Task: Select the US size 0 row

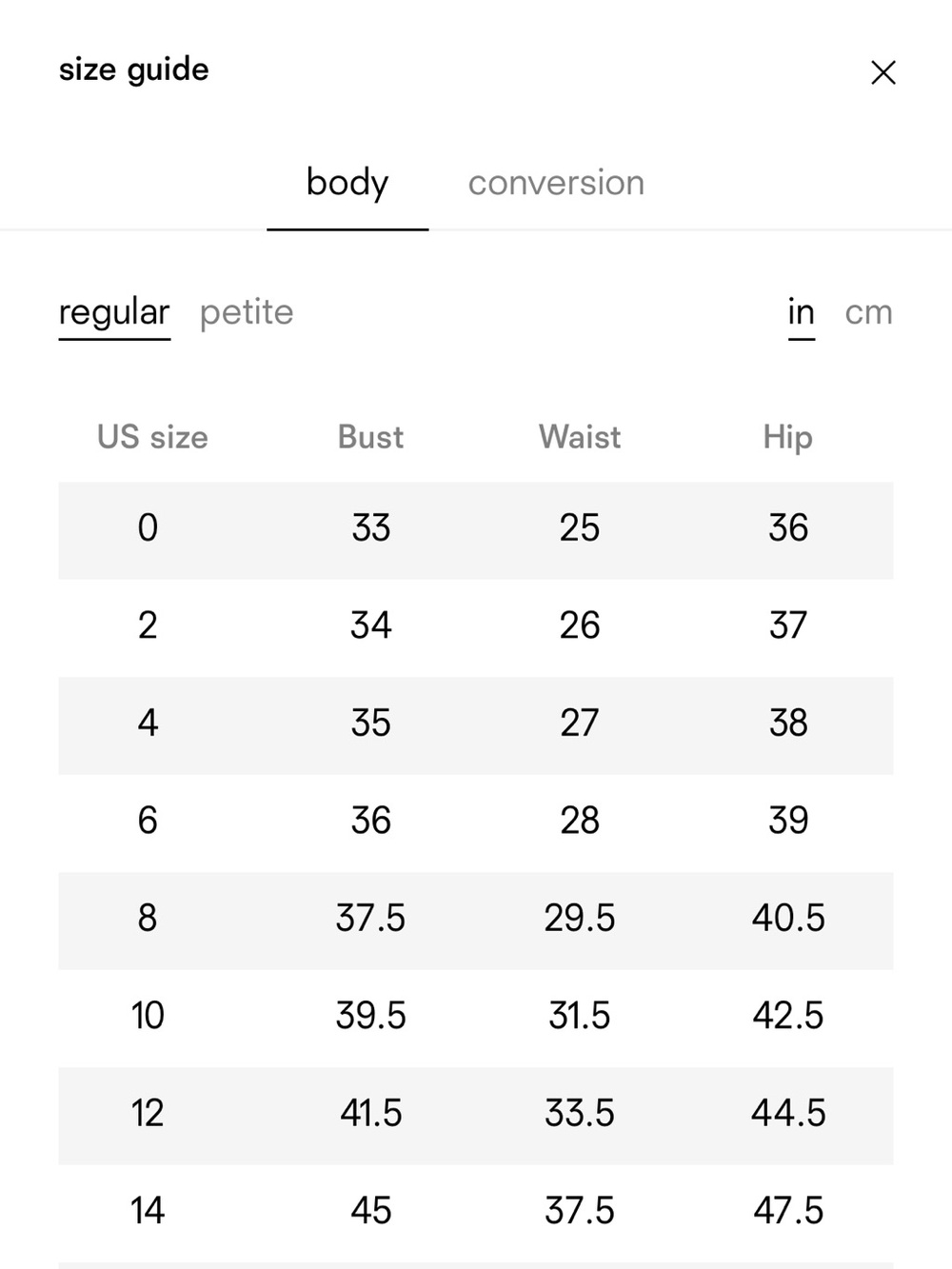Action: click(x=476, y=530)
